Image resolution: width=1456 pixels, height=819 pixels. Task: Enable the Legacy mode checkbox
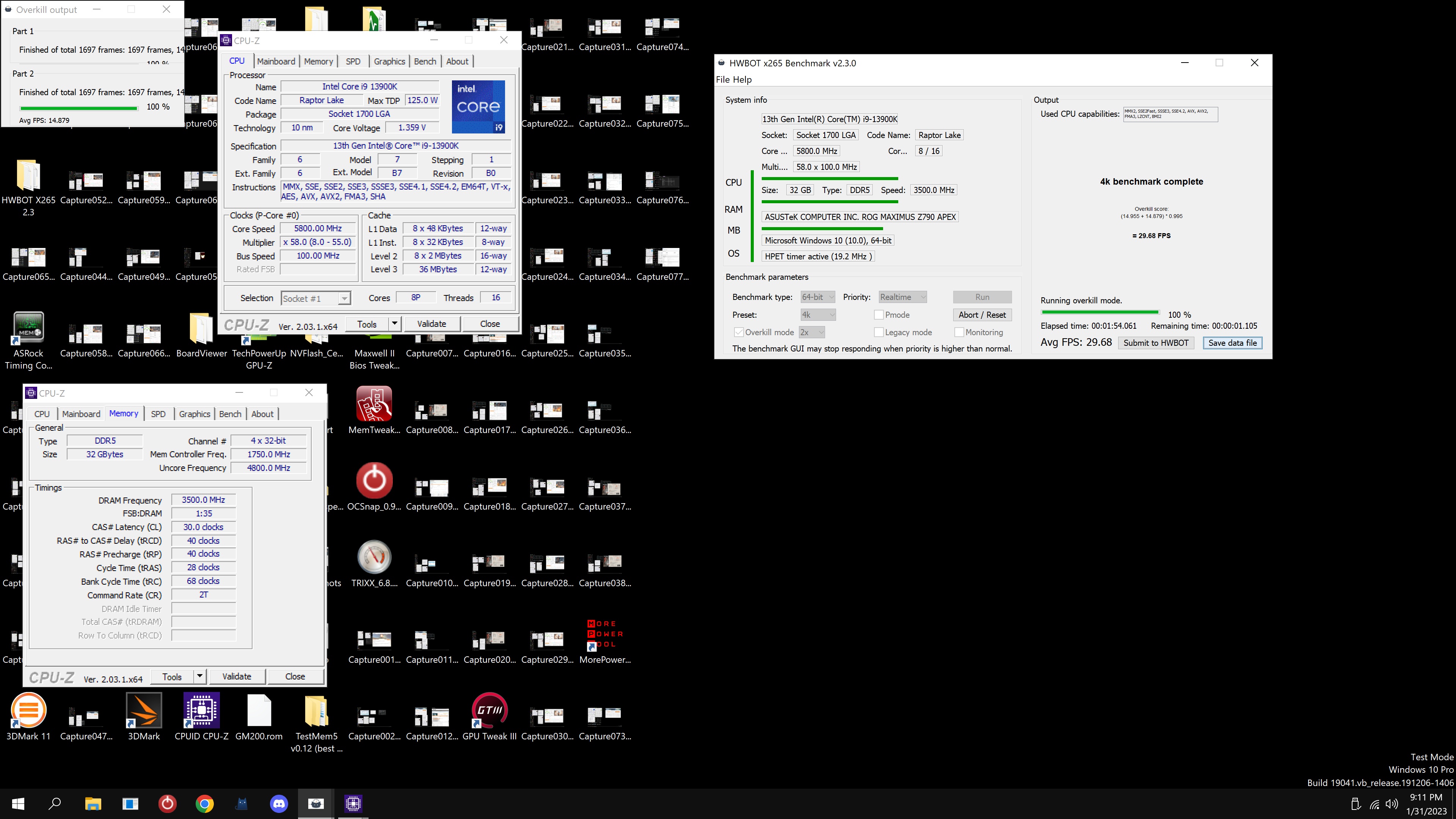[x=879, y=333]
